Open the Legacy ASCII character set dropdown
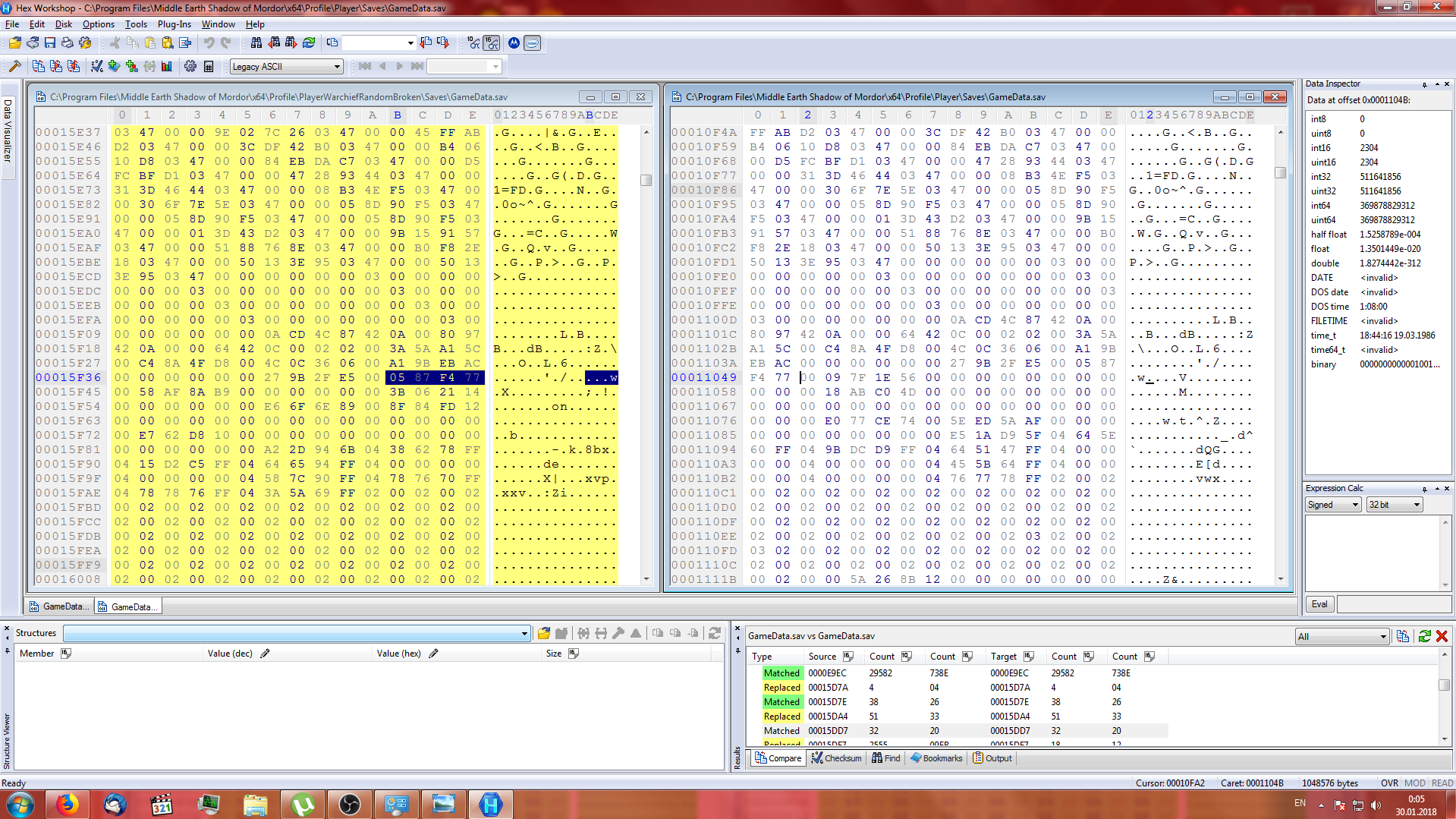1456x819 pixels. coord(287,67)
